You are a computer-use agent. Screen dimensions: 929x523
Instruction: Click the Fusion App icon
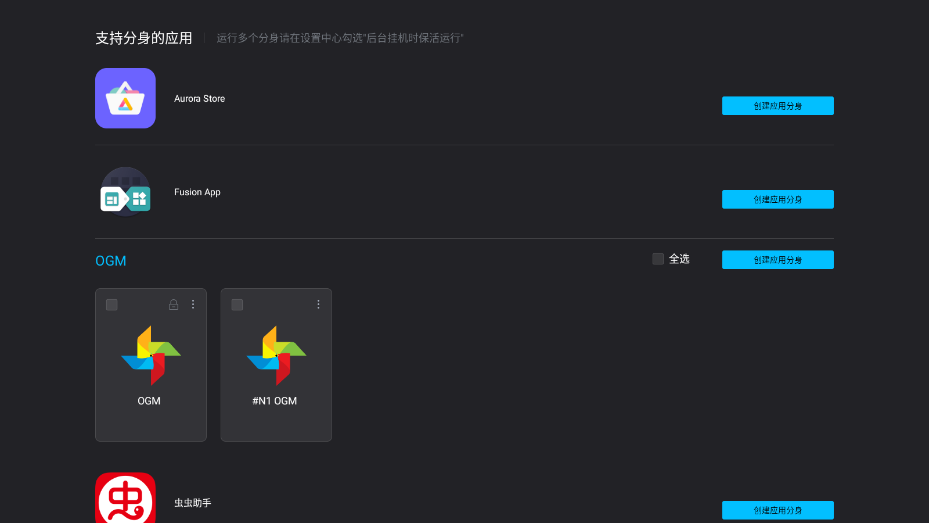pyautogui.click(x=125, y=192)
